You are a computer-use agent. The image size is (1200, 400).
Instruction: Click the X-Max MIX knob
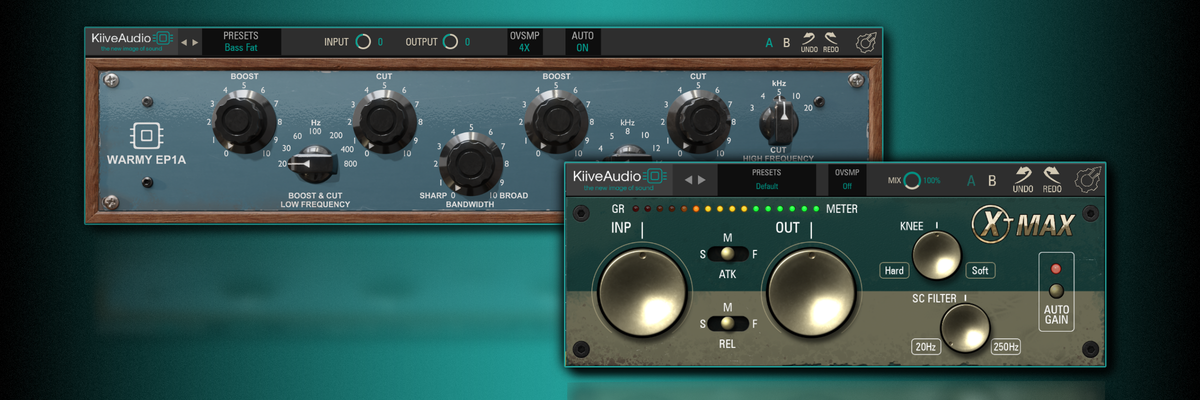912,180
